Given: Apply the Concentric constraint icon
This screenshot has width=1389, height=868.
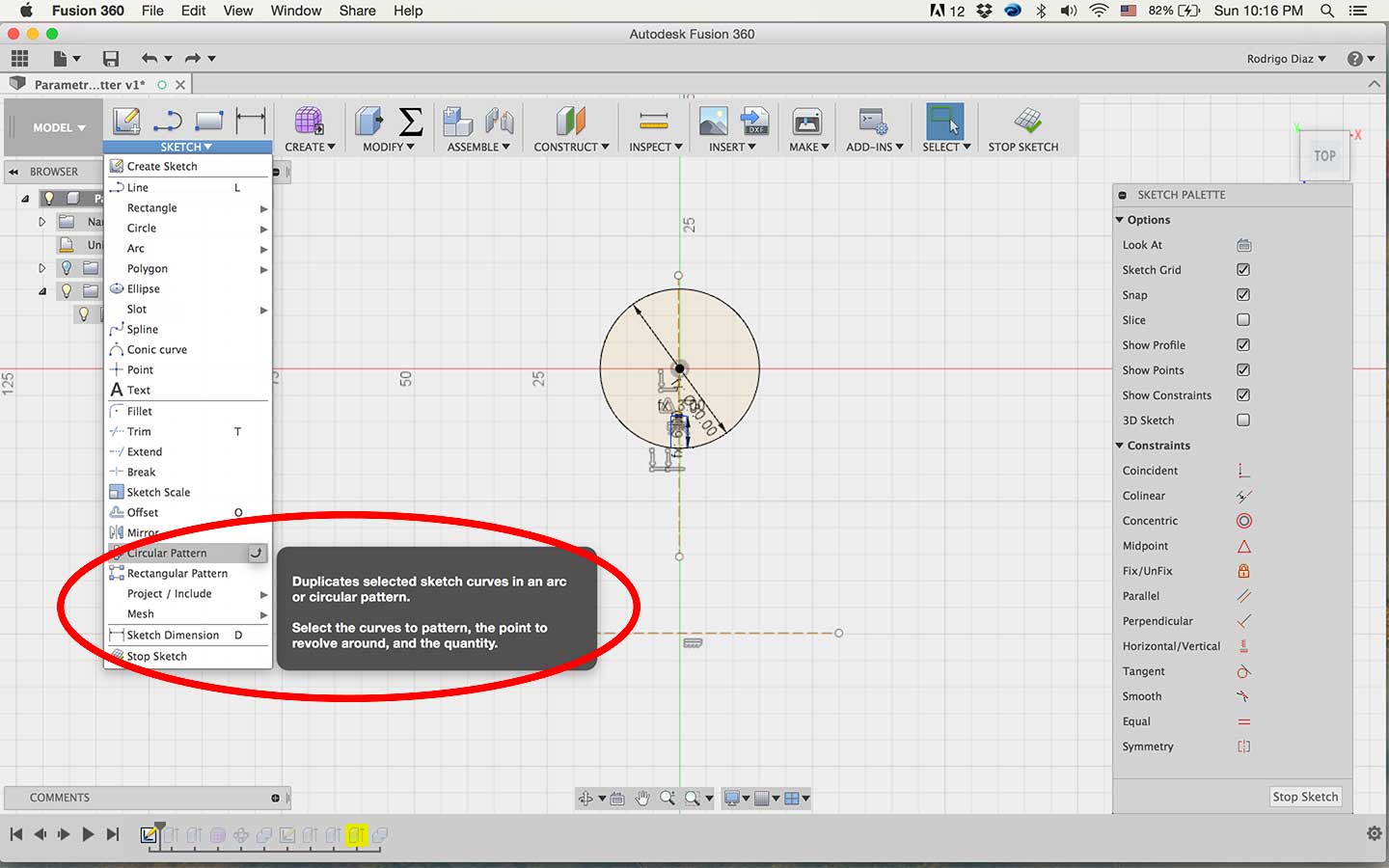Looking at the screenshot, I should 1243,521.
